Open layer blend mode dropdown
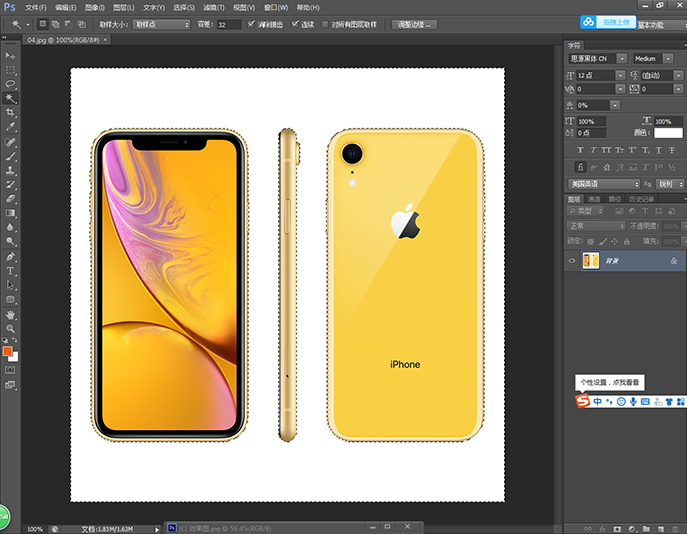This screenshot has height=534, width=687. point(596,226)
